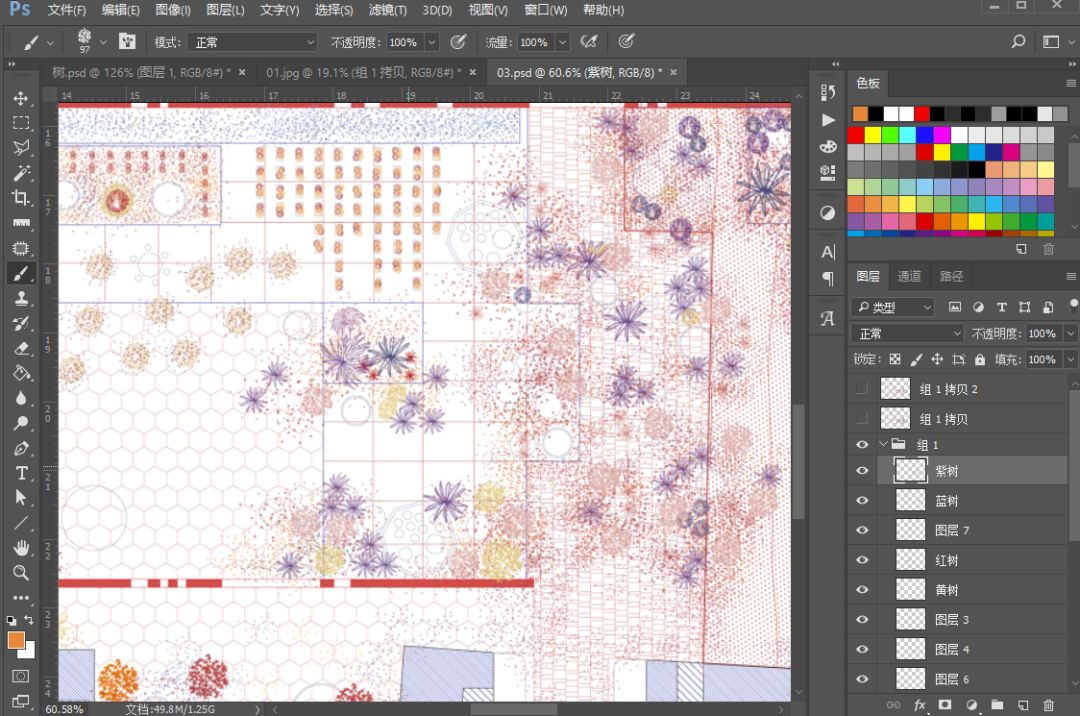Select the Brush tool in toolbox

tap(21, 273)
